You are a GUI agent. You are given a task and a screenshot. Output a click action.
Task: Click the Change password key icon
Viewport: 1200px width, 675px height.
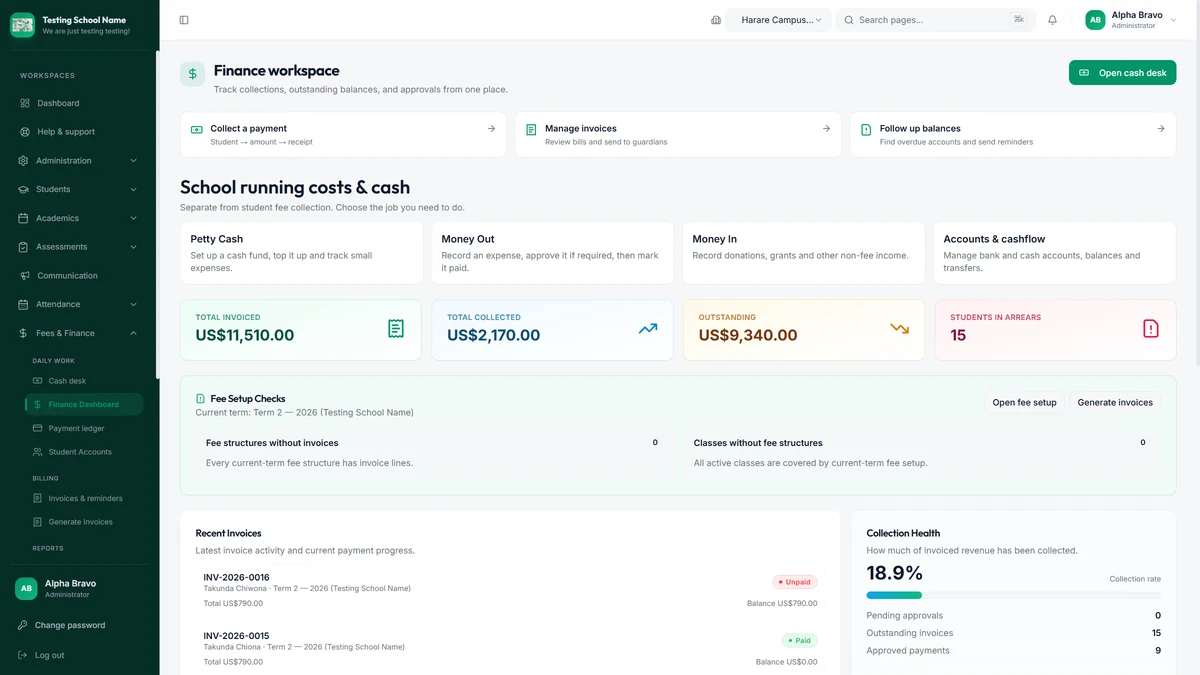click(x=23, y=625)
